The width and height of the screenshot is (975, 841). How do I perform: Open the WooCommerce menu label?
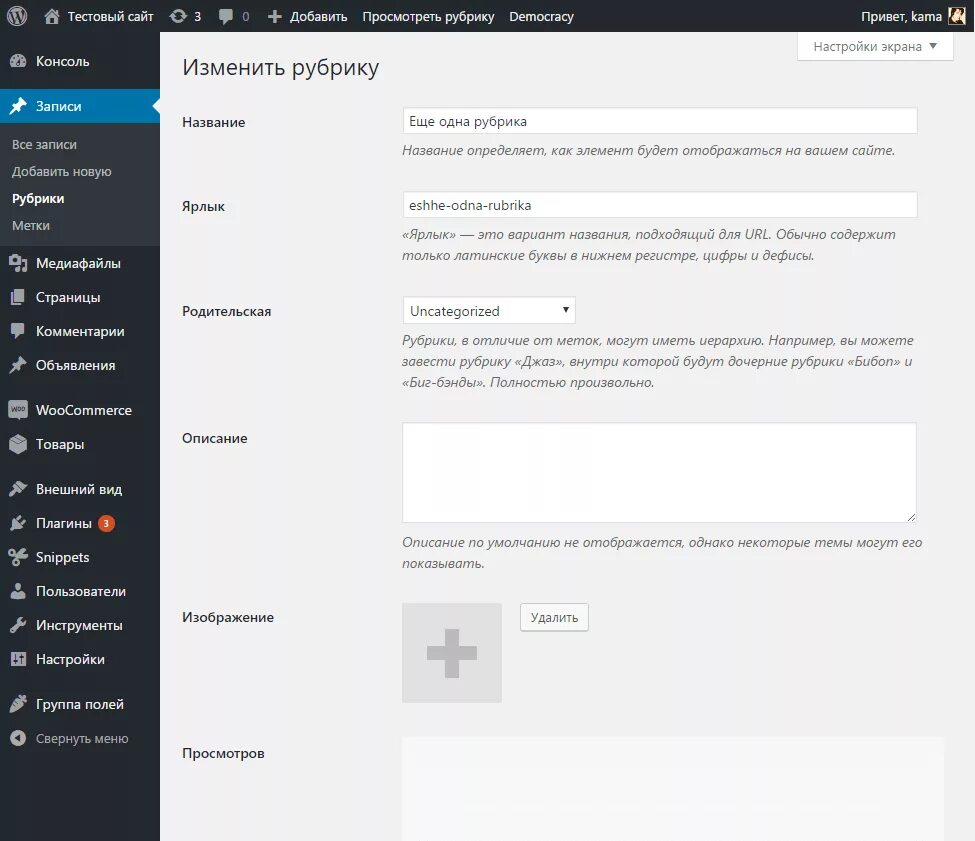(x=84, y=410)
